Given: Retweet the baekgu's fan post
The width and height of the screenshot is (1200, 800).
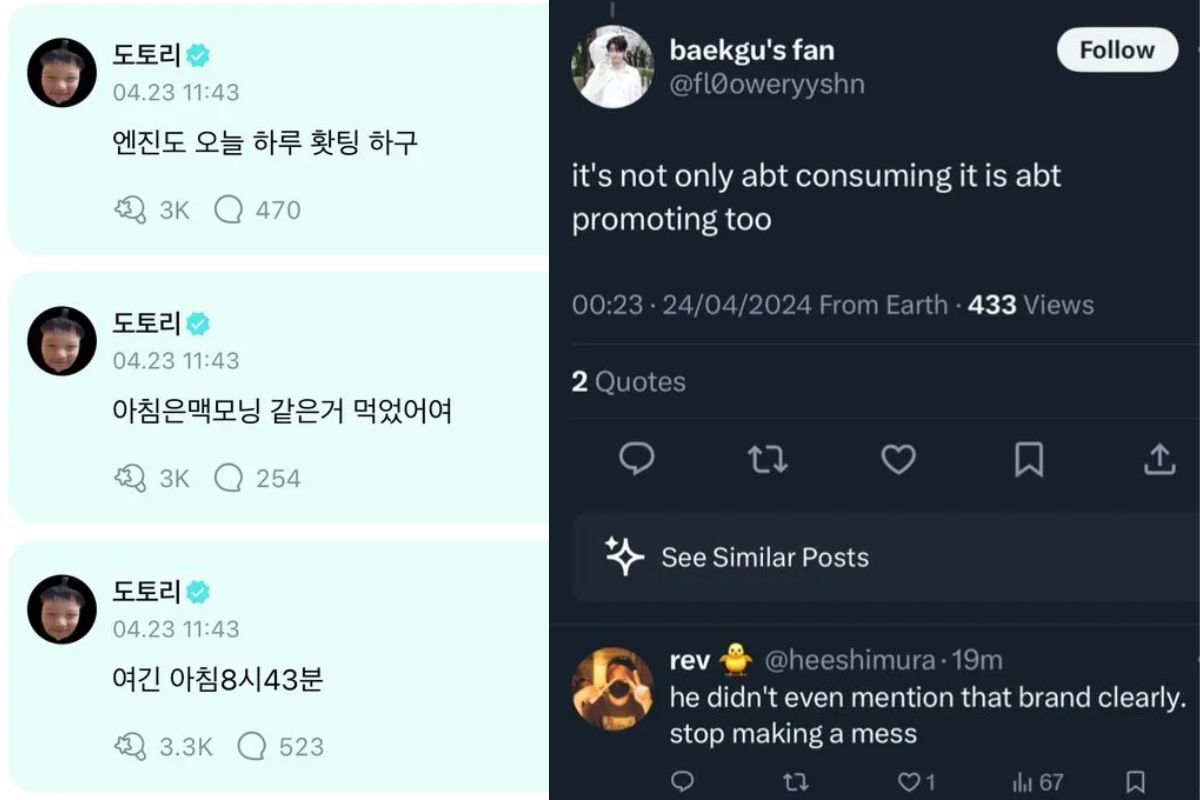Looking at the screenshot, I should (768, 459).
